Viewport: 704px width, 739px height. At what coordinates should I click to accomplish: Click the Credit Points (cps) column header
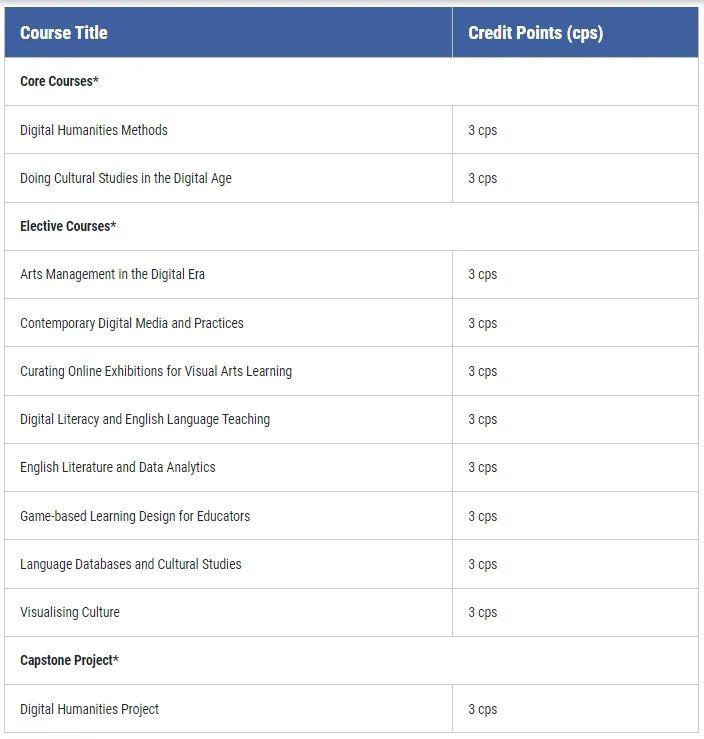tap(535, 33)
